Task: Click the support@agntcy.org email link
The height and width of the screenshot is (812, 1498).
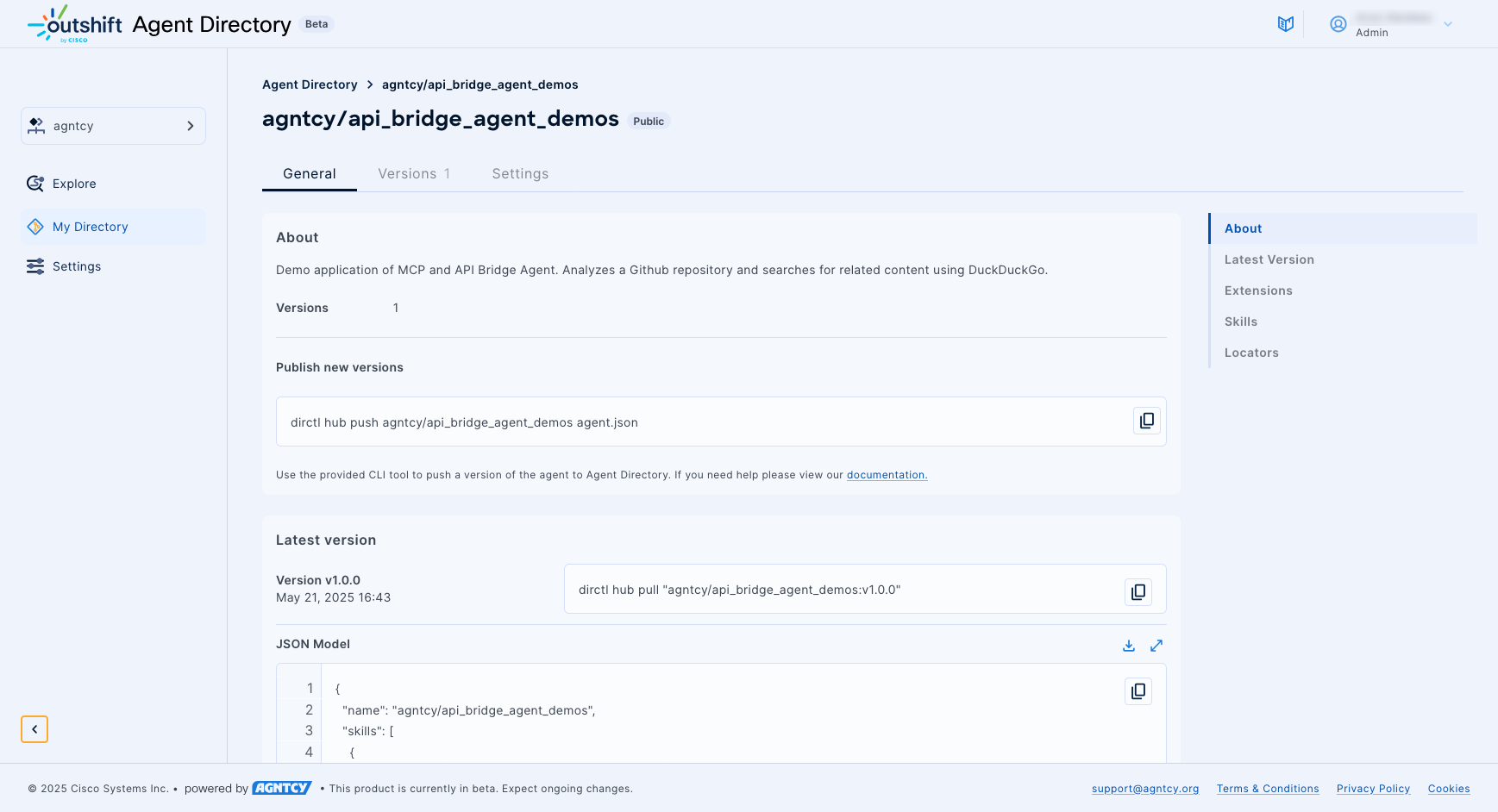Action: pos(1144,789)
